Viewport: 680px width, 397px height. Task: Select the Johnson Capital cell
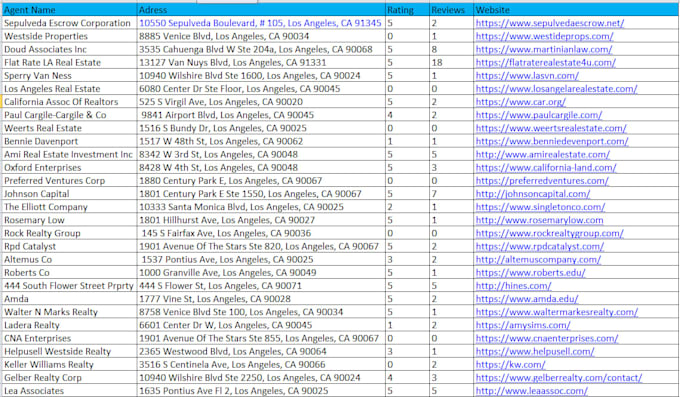pyautogui.click(x=69, y=194)
